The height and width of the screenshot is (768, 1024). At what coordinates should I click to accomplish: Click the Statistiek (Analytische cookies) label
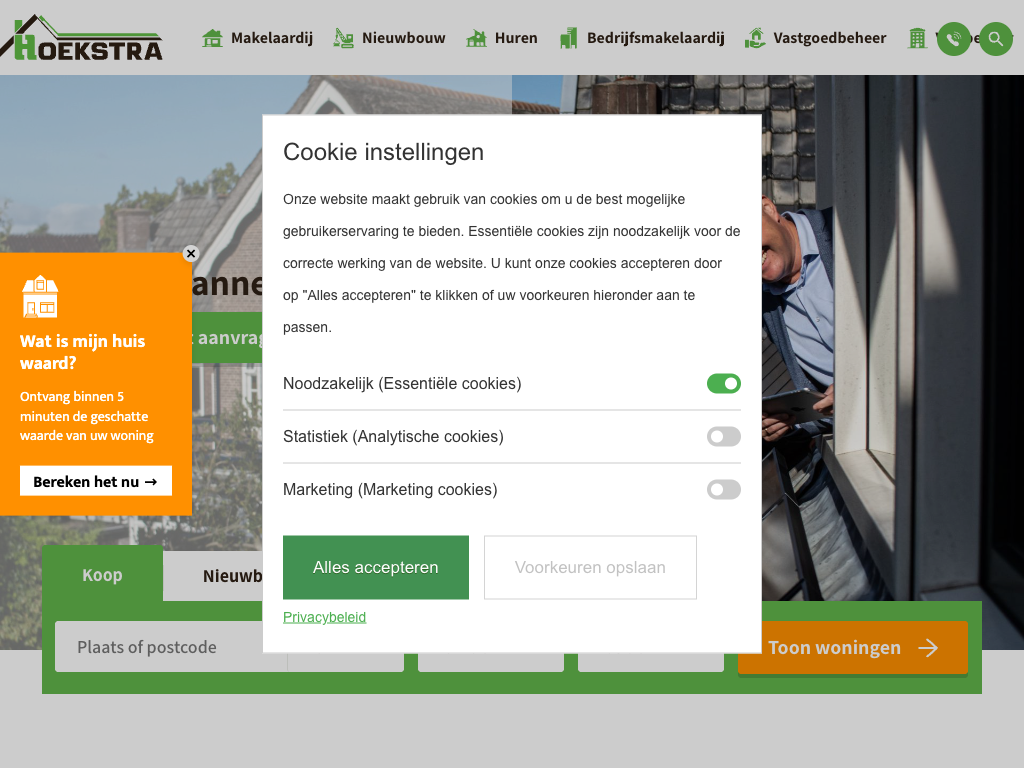(x=393, y=436)
